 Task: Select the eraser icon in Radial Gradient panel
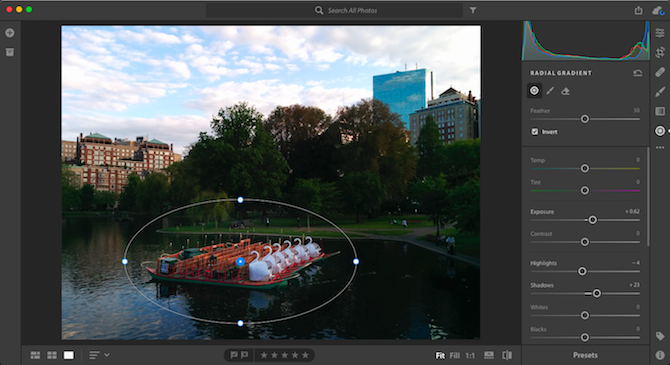[565, 91]
